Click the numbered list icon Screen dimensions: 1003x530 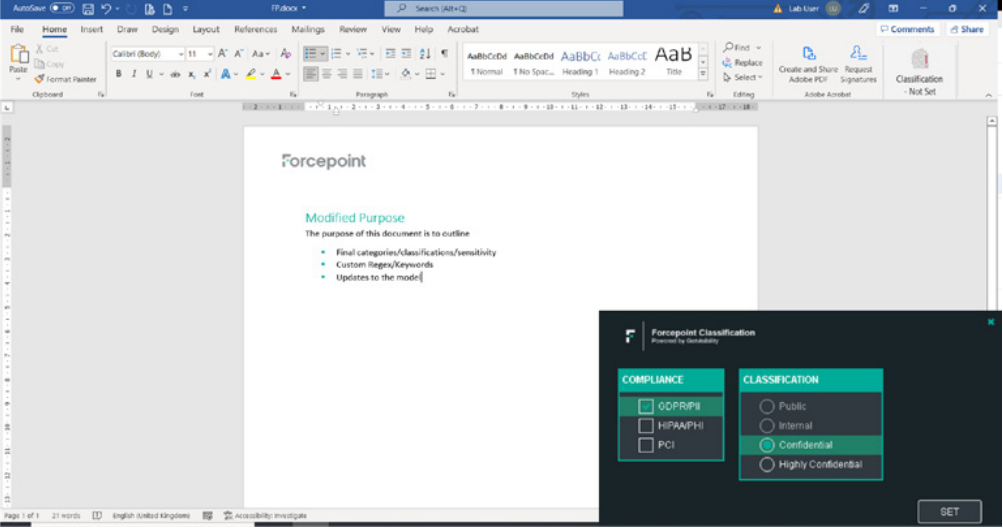coord(336,54)
